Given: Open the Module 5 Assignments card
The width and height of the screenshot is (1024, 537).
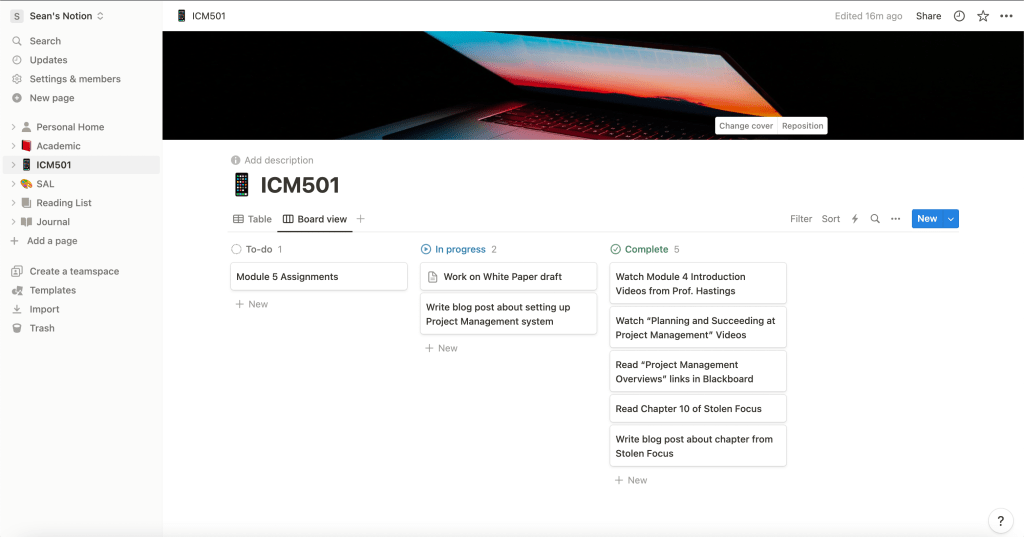Looking at the screenshot, I should [x=318, y=277].
